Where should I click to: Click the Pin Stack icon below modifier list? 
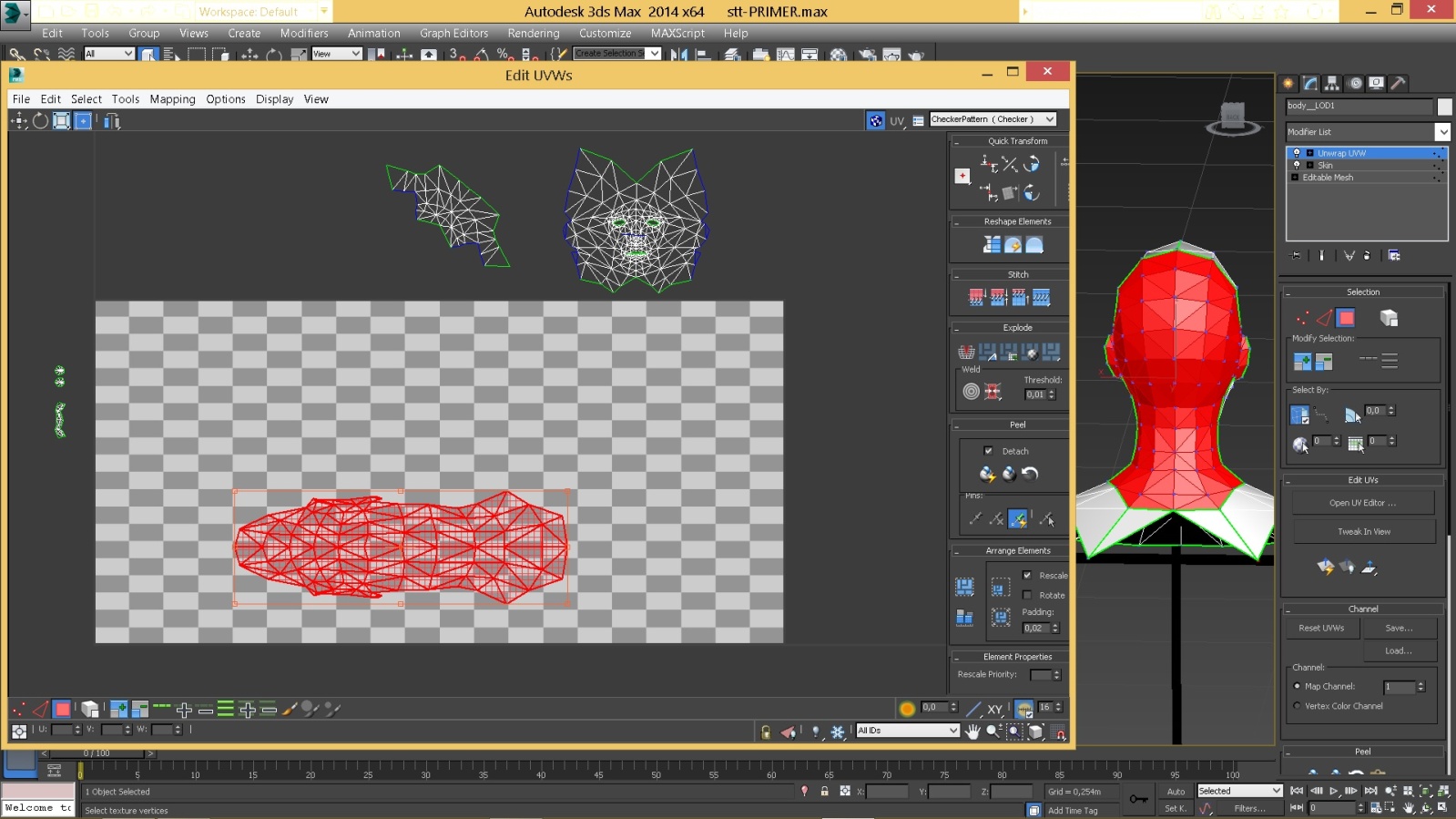tap(1297, 256)
